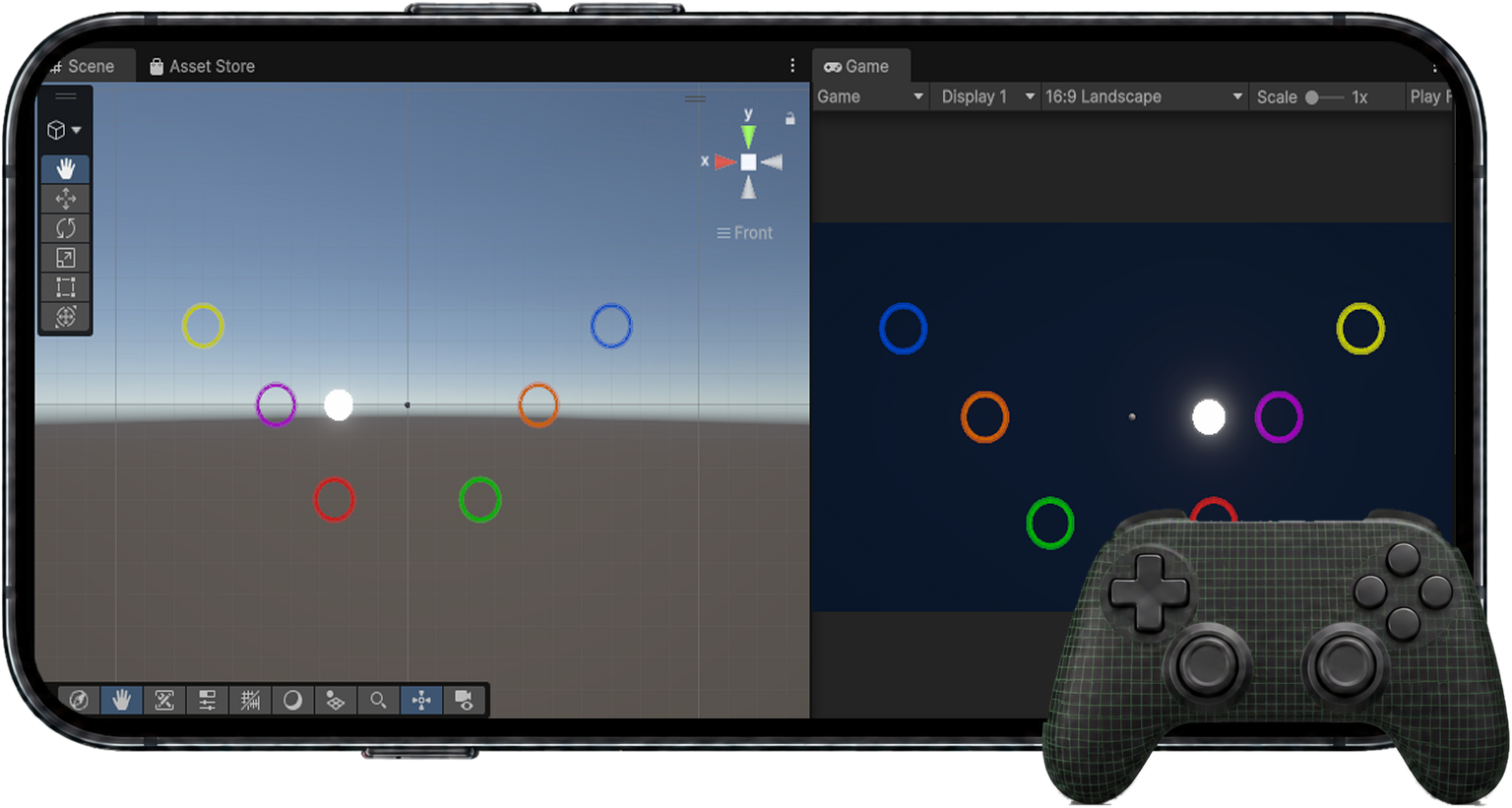Click the hand icon in the bottom overlay bar

click(x=121, y=700)
